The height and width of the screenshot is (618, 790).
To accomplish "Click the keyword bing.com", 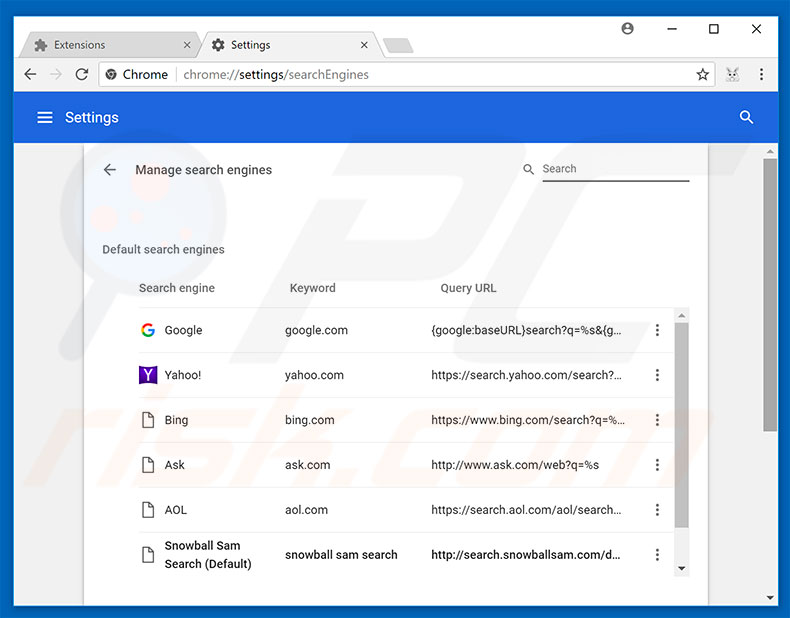I will (x=309, y=420).
